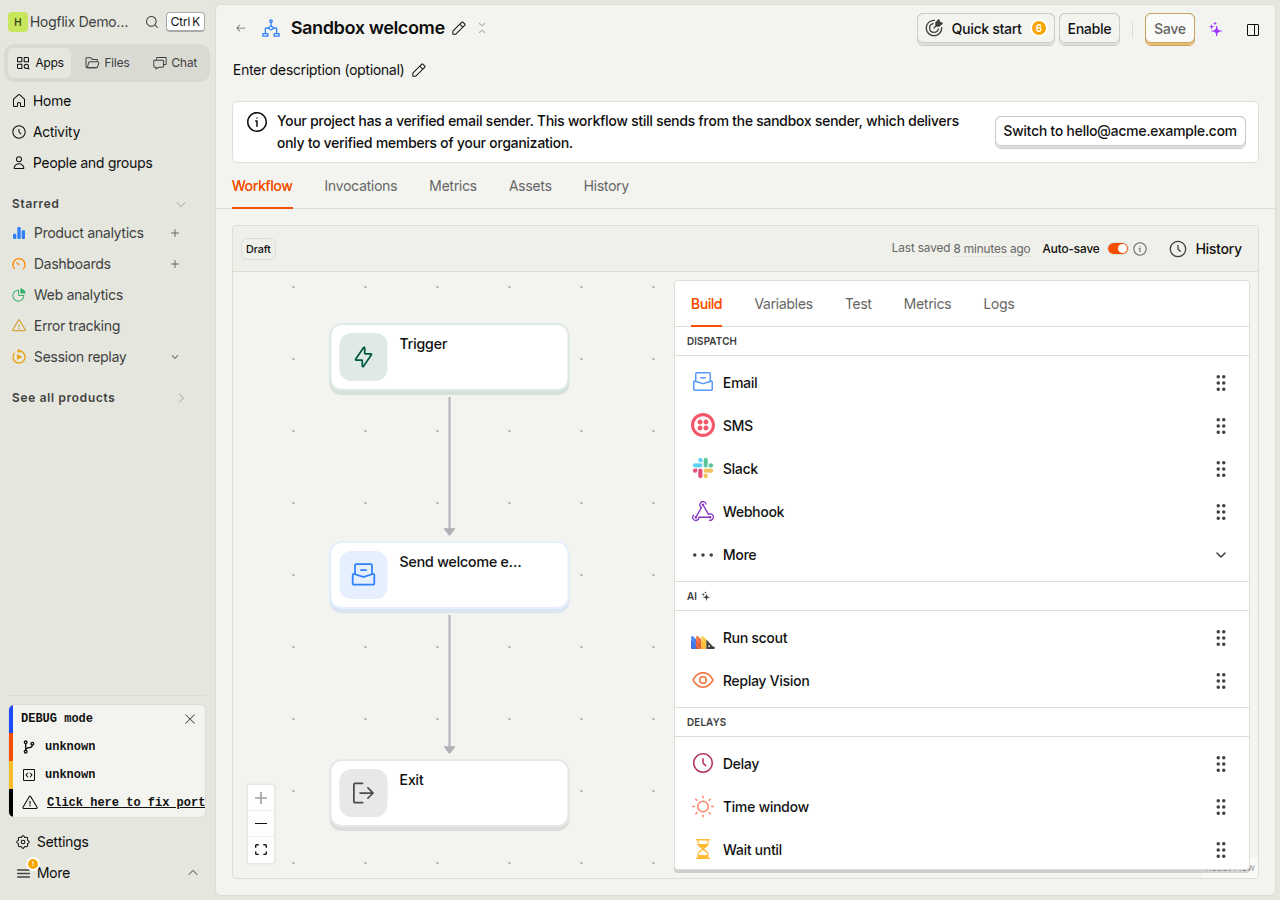This screenshot has width=1280, height=900.
Task: Select the Exit node icon
Action: (363, 793)
